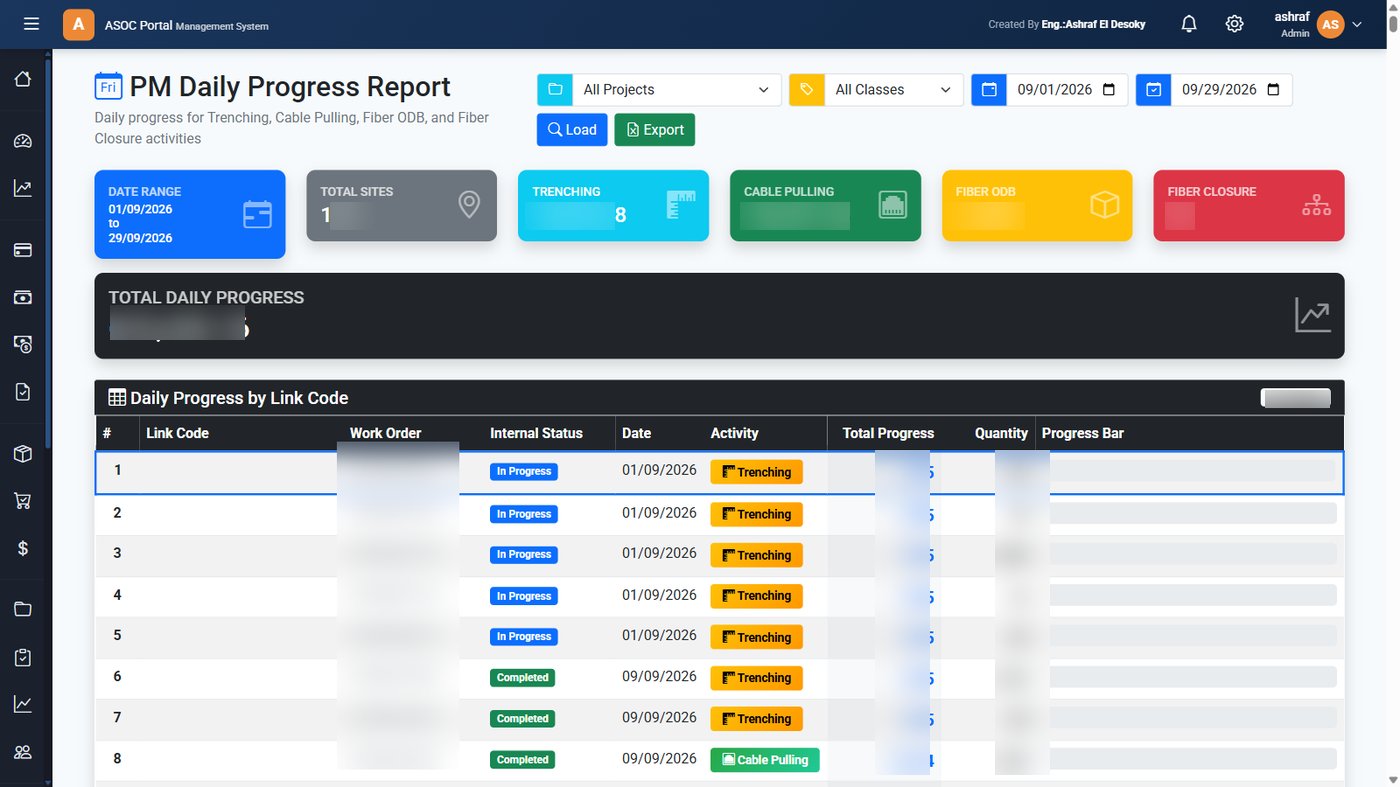Open the dashboard gauge sidebar icon

pyautogui.click(x=23, y=141)
